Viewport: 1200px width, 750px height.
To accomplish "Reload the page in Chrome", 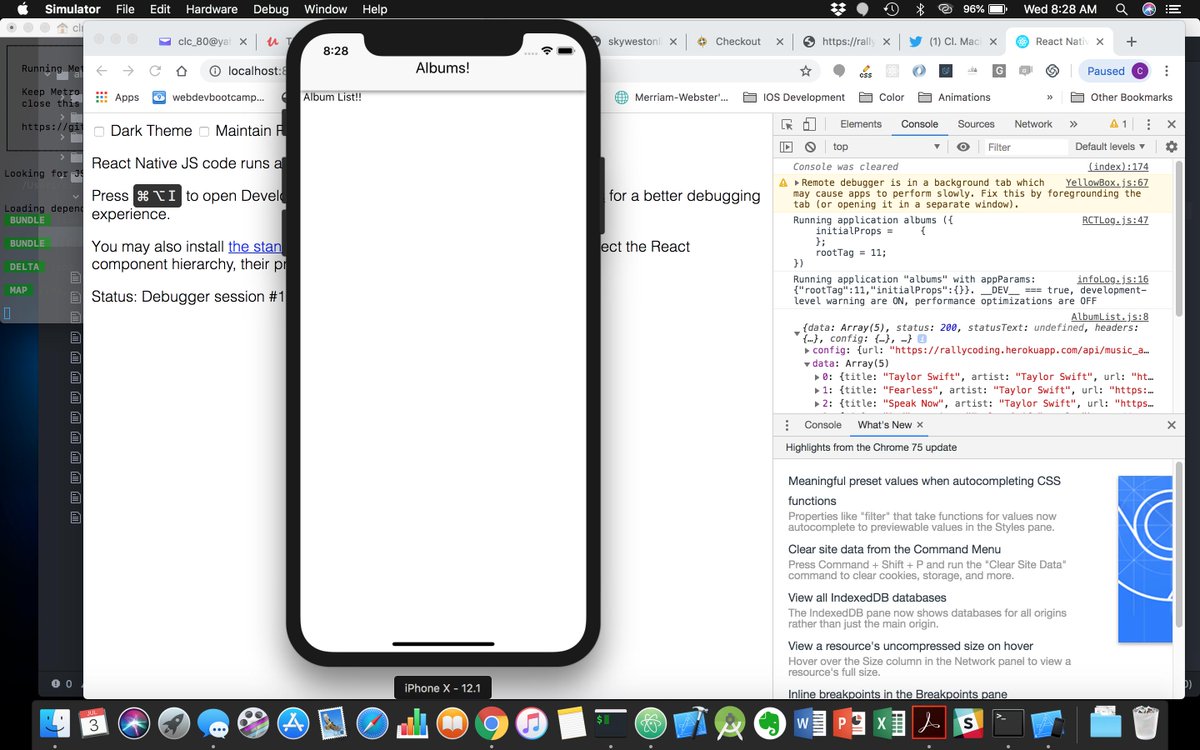I will (155, 71).
